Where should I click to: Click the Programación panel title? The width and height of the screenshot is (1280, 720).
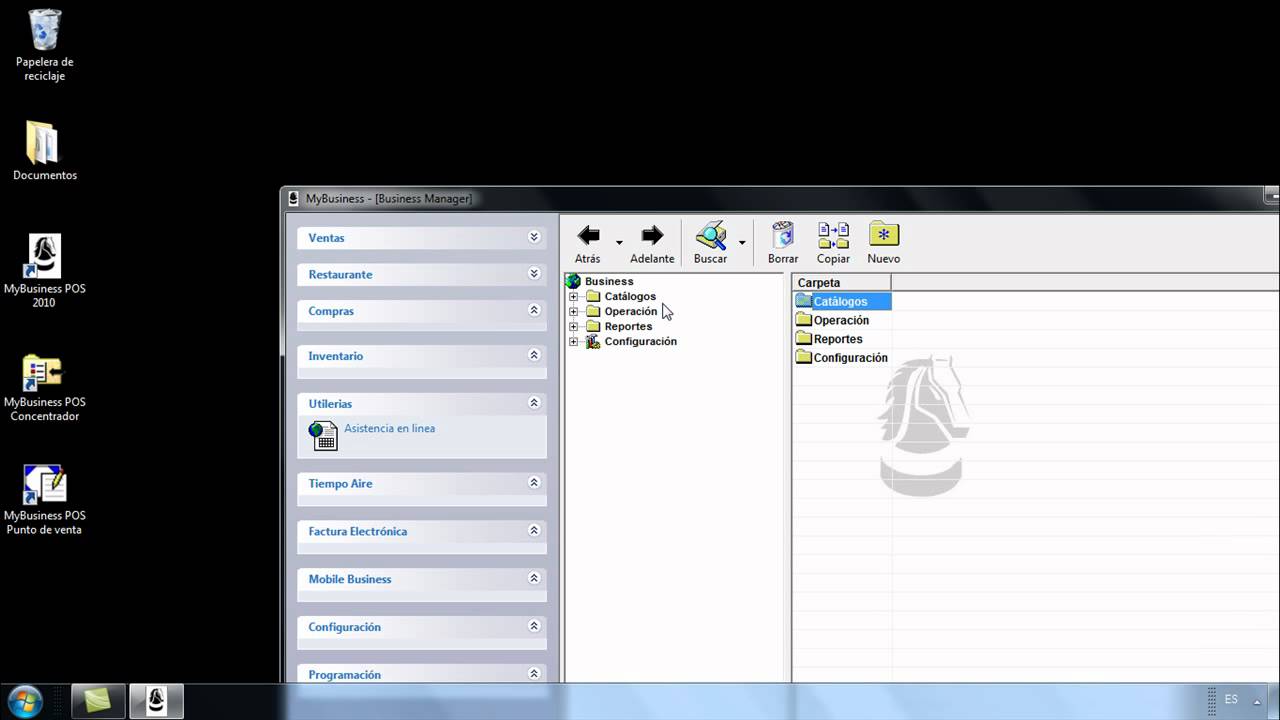[344, 675]
